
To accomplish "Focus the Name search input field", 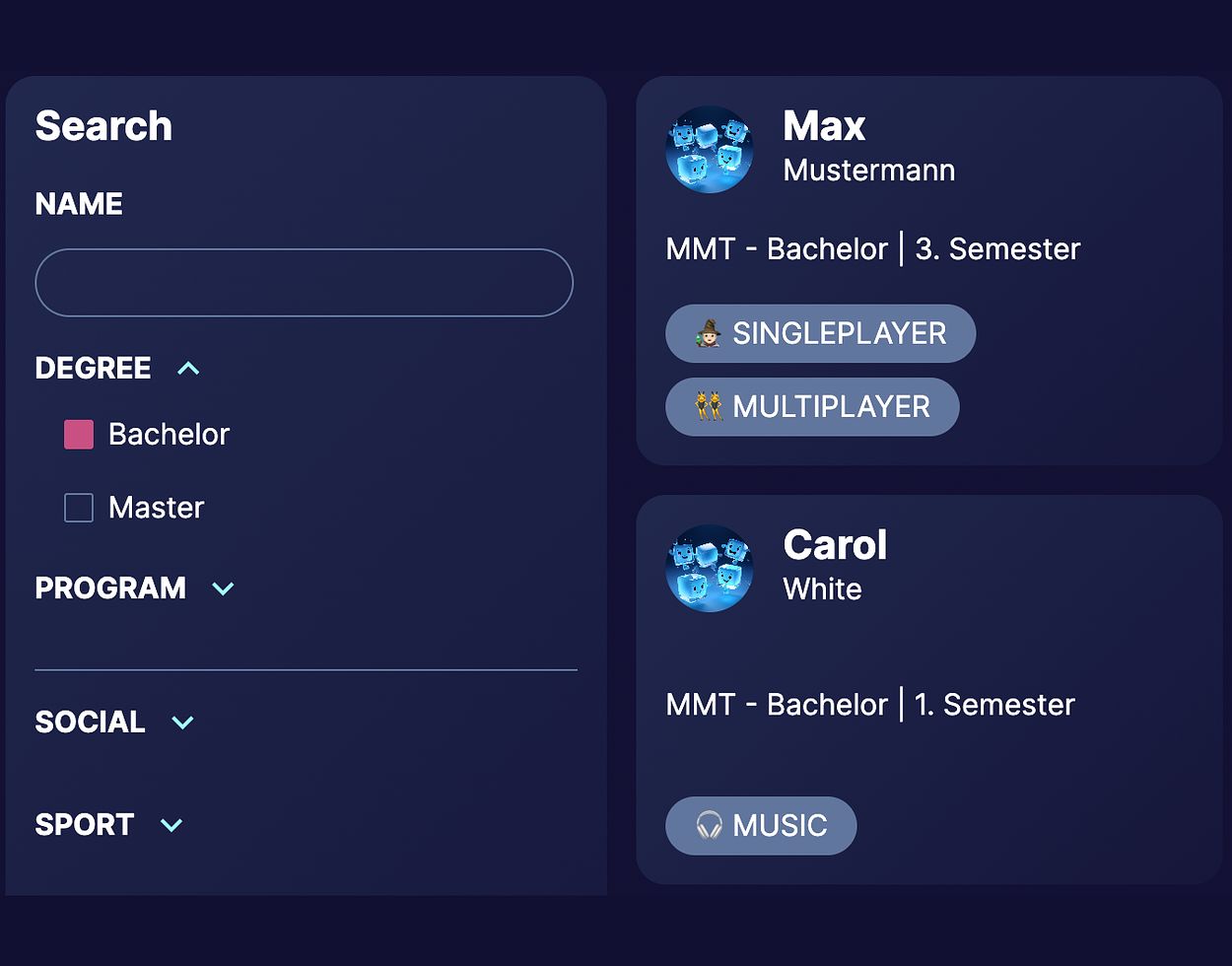I will point(304,283).
